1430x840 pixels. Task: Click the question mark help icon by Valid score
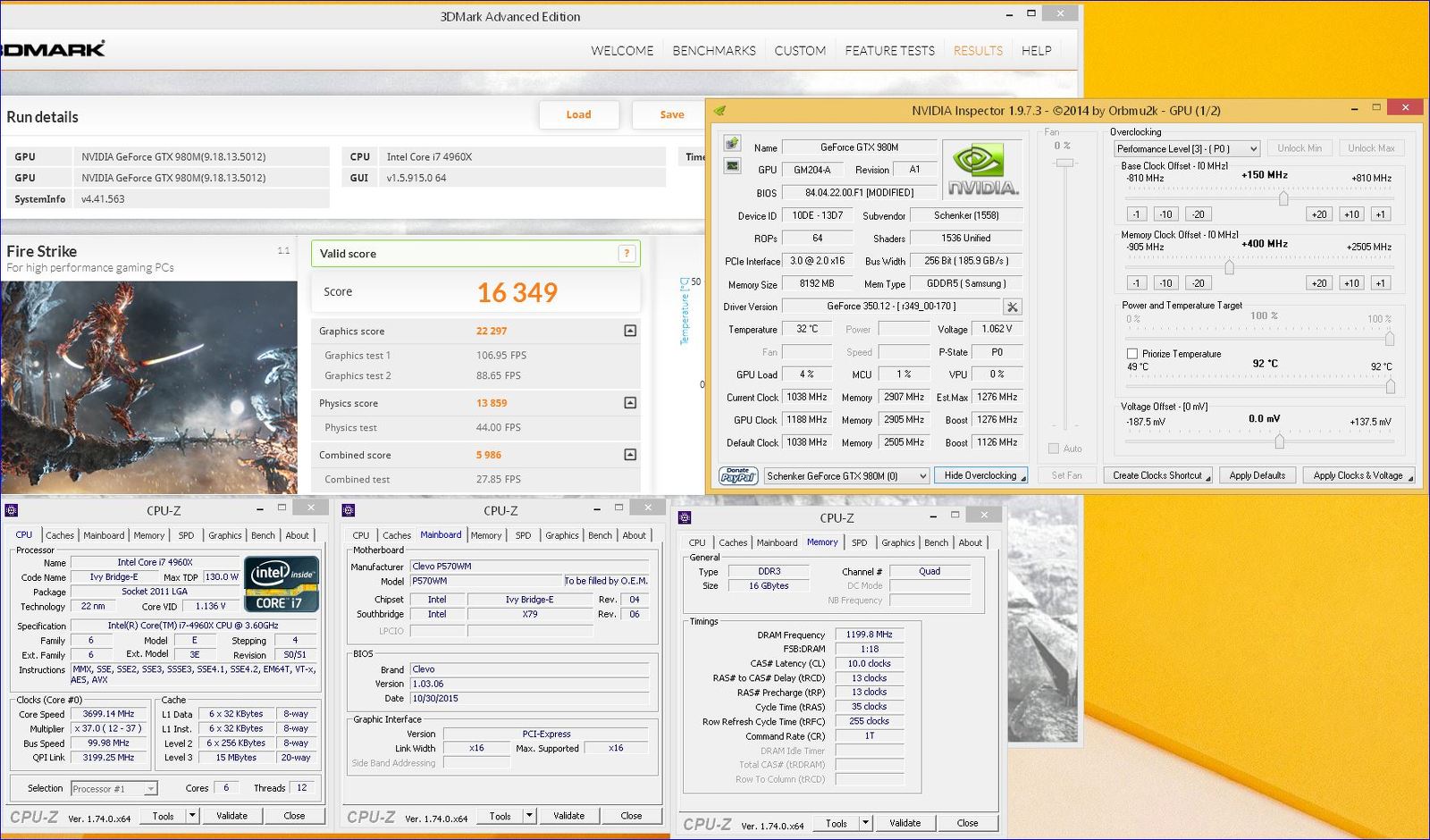point(627,254)
